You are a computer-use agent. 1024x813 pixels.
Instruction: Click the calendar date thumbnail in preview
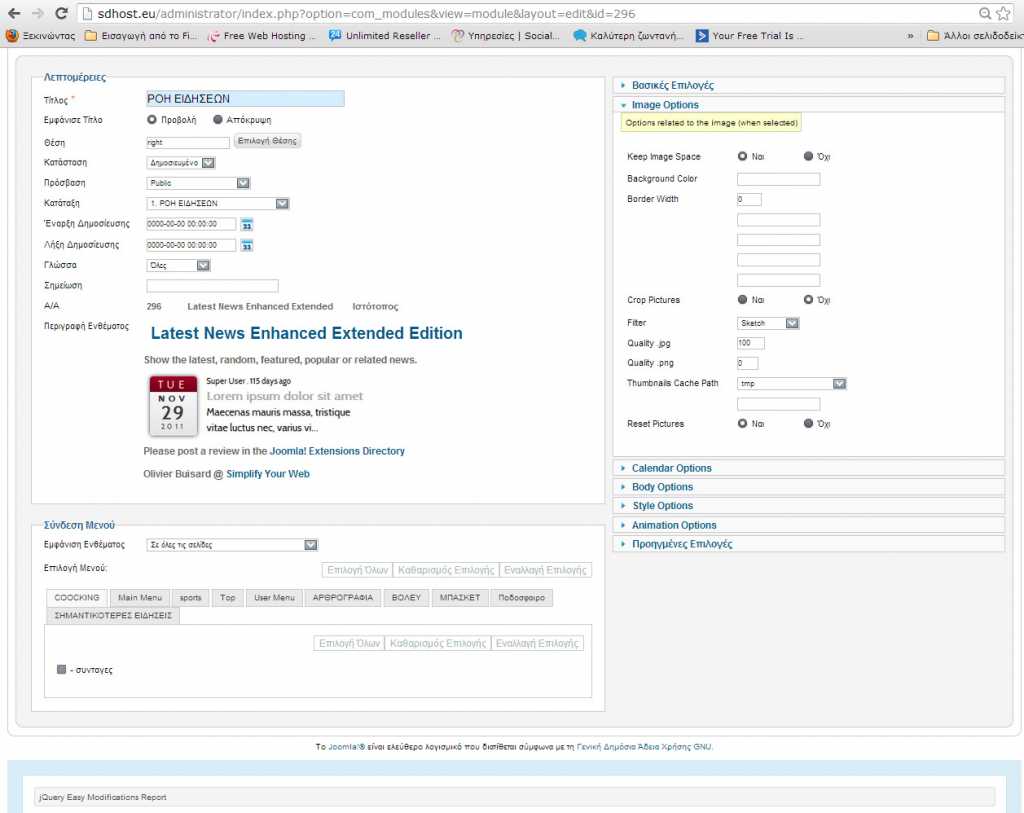(x=173, y=406)
